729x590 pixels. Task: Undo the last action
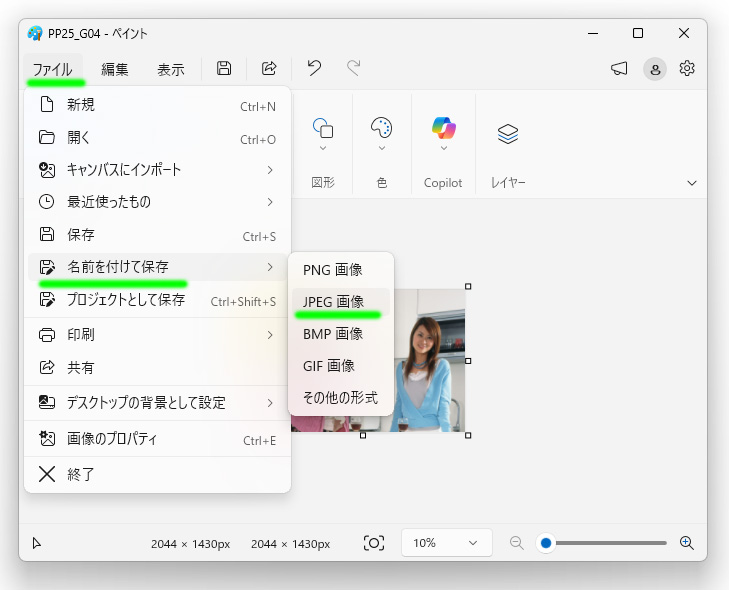point(314,68)
